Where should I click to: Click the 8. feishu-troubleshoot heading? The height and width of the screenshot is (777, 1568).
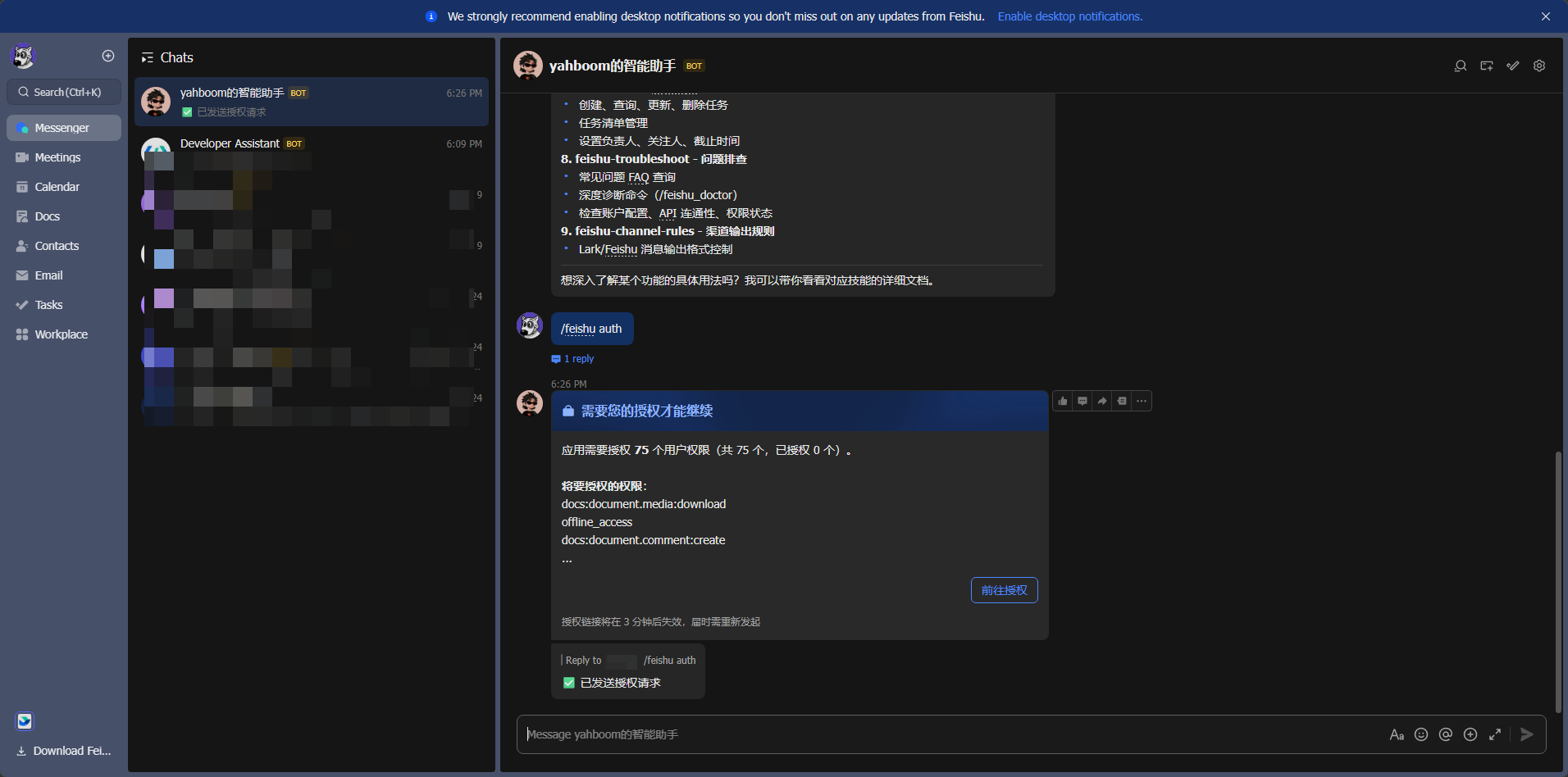tap(654, 159)
